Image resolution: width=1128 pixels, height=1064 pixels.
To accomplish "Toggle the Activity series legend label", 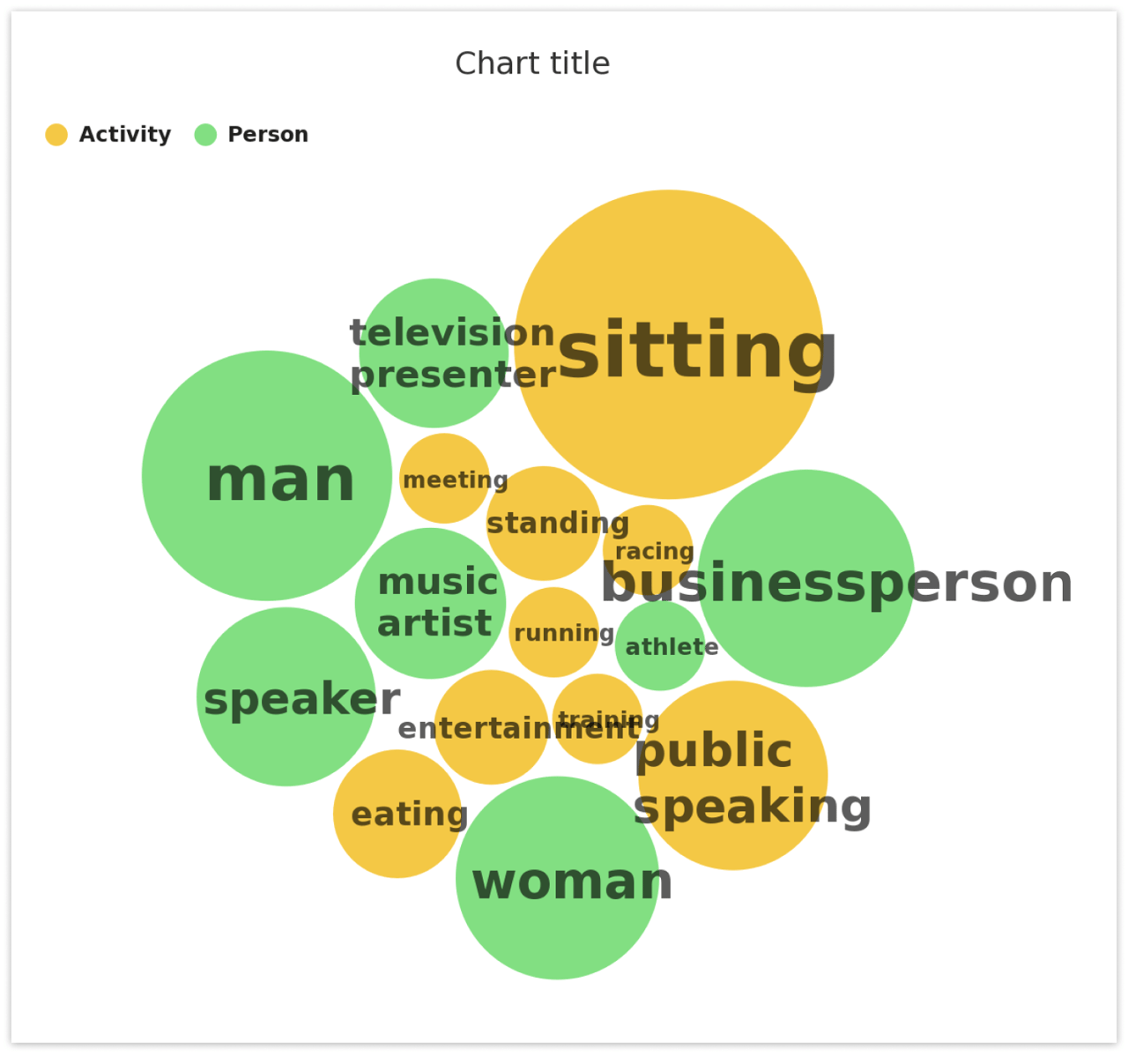I will click(125, 135).
